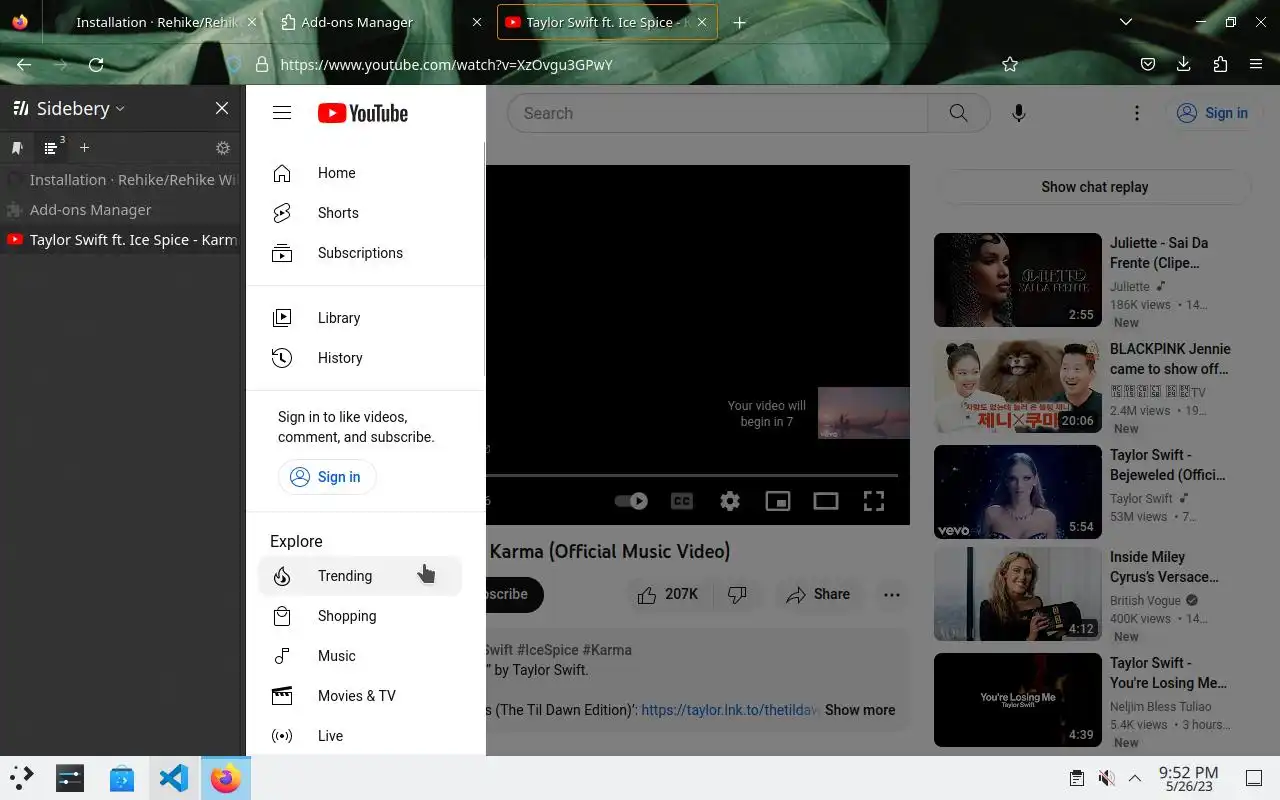Open the YouTube hamburger guide menu
Image resolution: width=1280 pixels, height=800 pixels.
[x=282, y=113]
